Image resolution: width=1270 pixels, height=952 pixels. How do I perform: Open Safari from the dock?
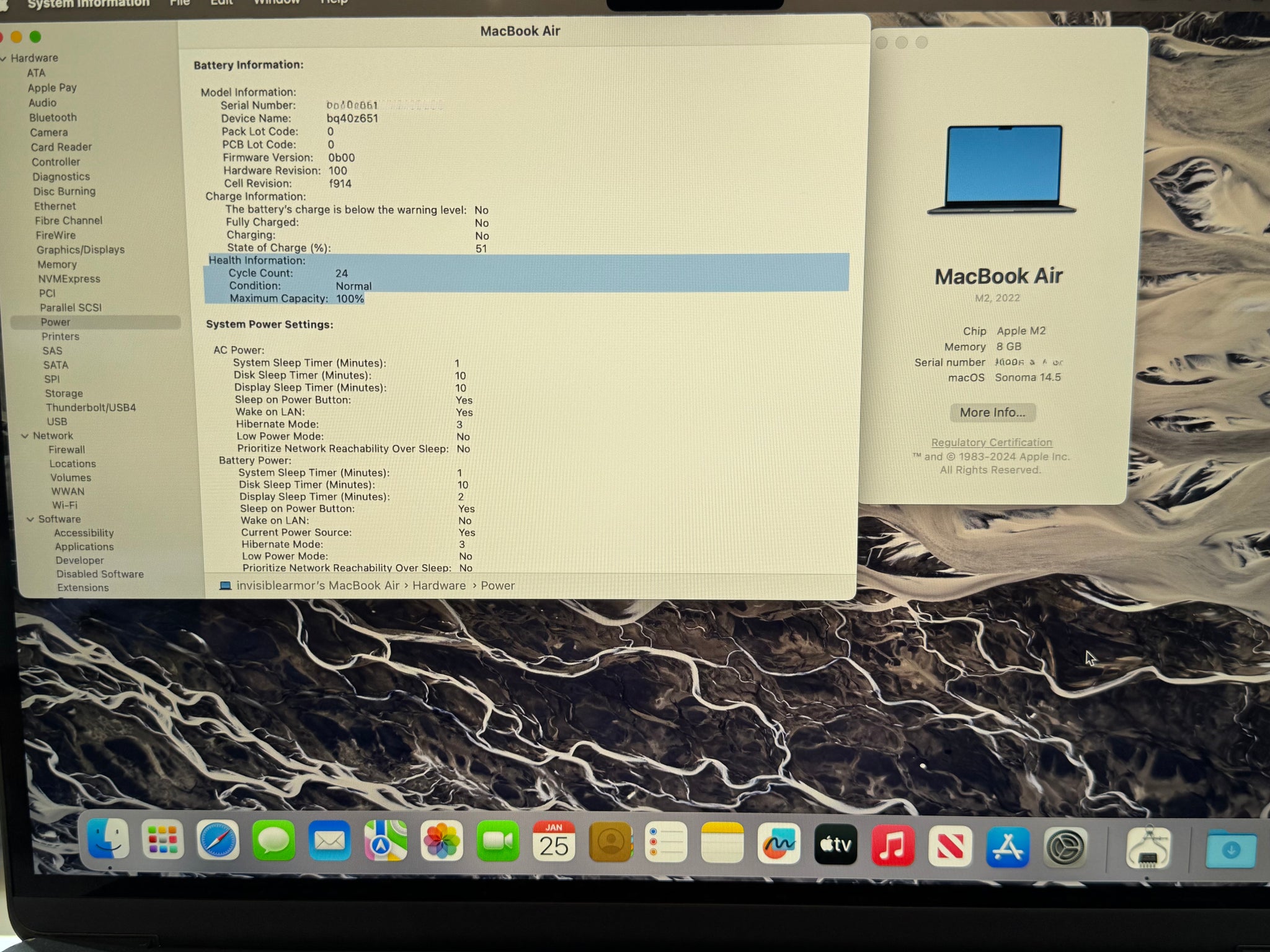click(x=218, y=841)
